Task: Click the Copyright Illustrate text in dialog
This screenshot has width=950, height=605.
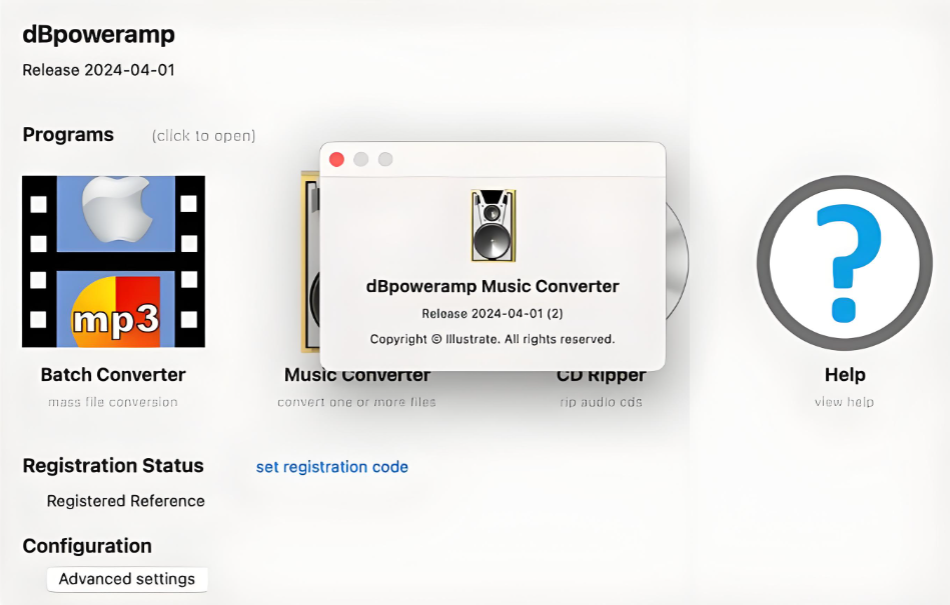Action: tap(493, 339)
